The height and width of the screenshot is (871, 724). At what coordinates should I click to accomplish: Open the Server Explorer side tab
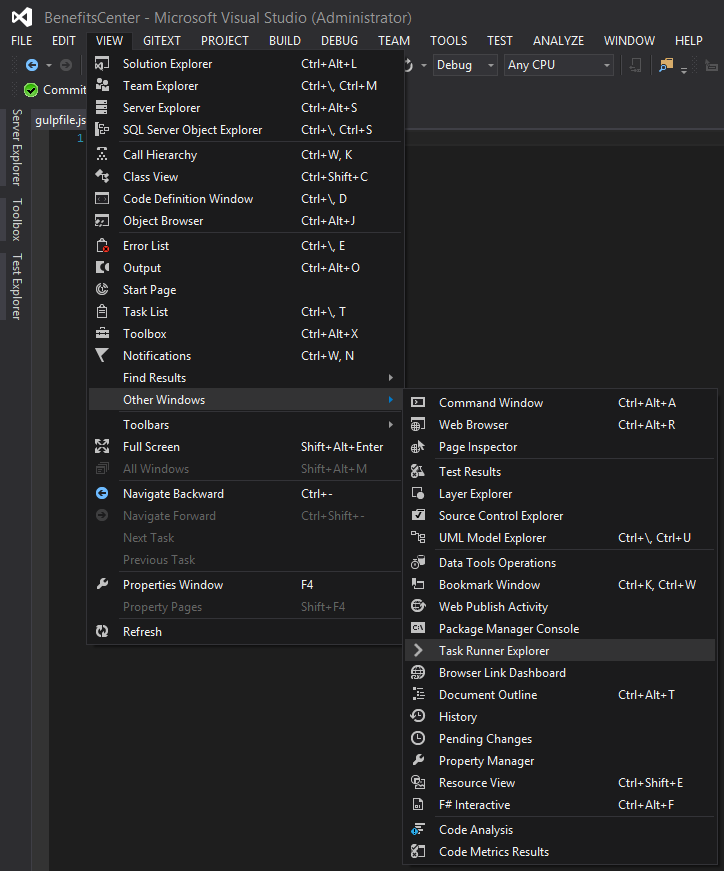17,147
